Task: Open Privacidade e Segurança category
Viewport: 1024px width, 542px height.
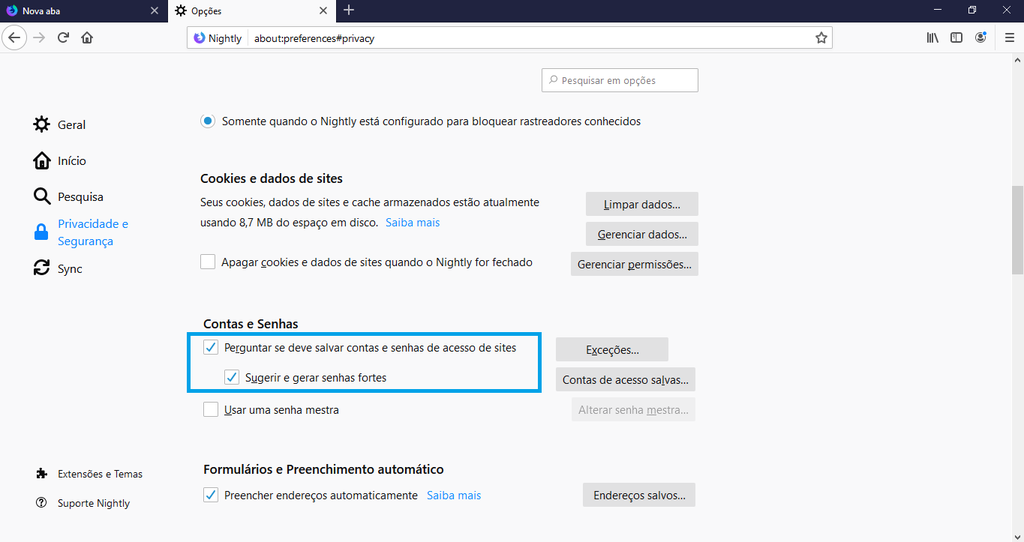Action: pos(93,232)
